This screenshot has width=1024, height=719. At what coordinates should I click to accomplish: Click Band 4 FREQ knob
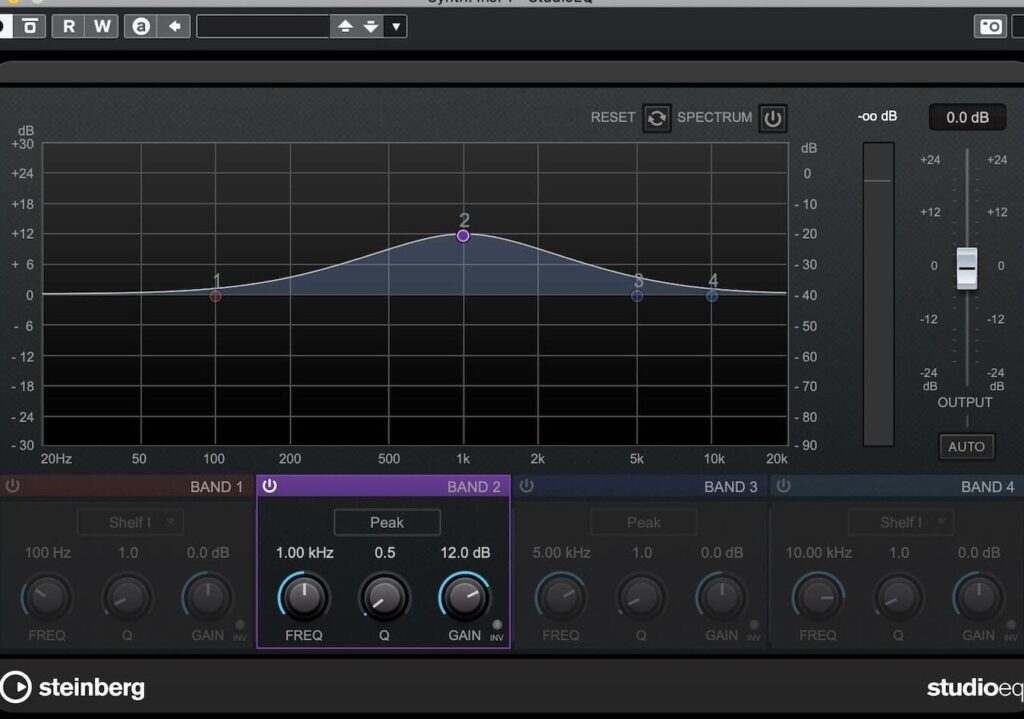(x=818, y=597)
